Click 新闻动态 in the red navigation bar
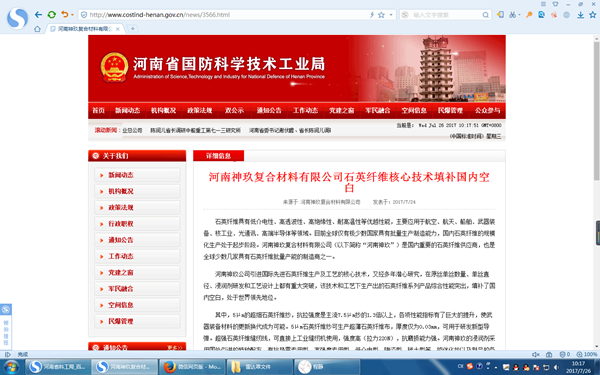The image size is (600, 375). pos(128,111)
